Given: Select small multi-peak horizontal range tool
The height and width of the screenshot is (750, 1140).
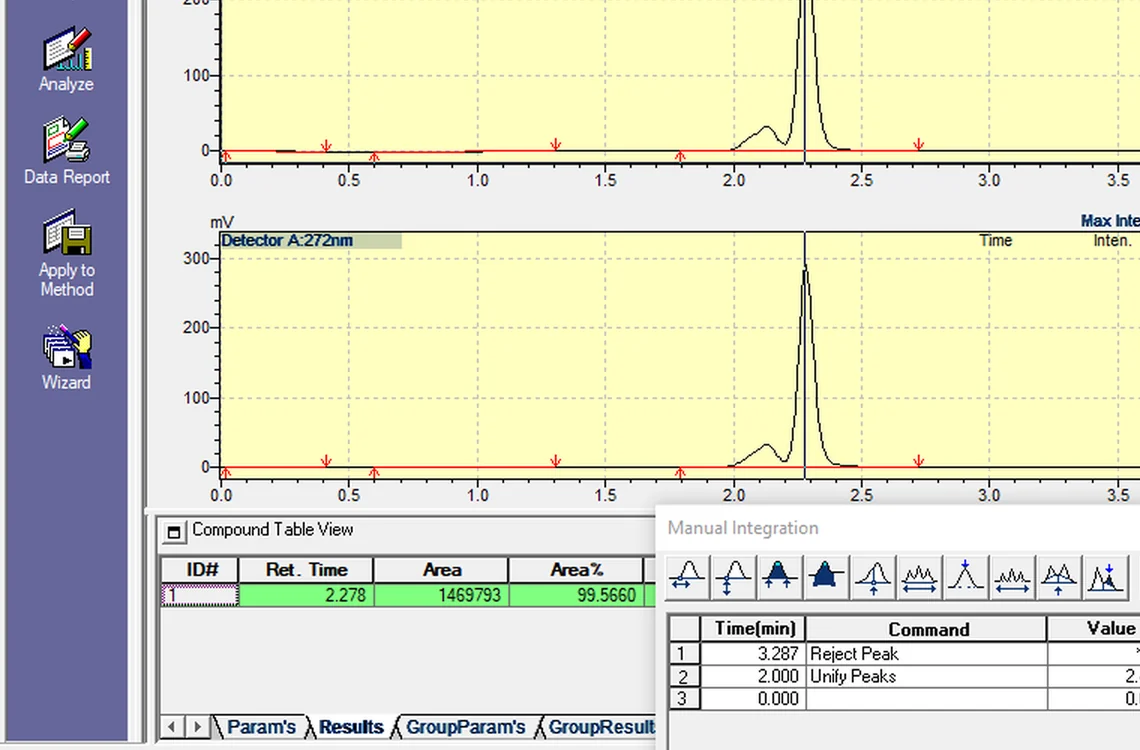Looking at the screenshot, I should pyautogui.click(x=1012, y=578).
